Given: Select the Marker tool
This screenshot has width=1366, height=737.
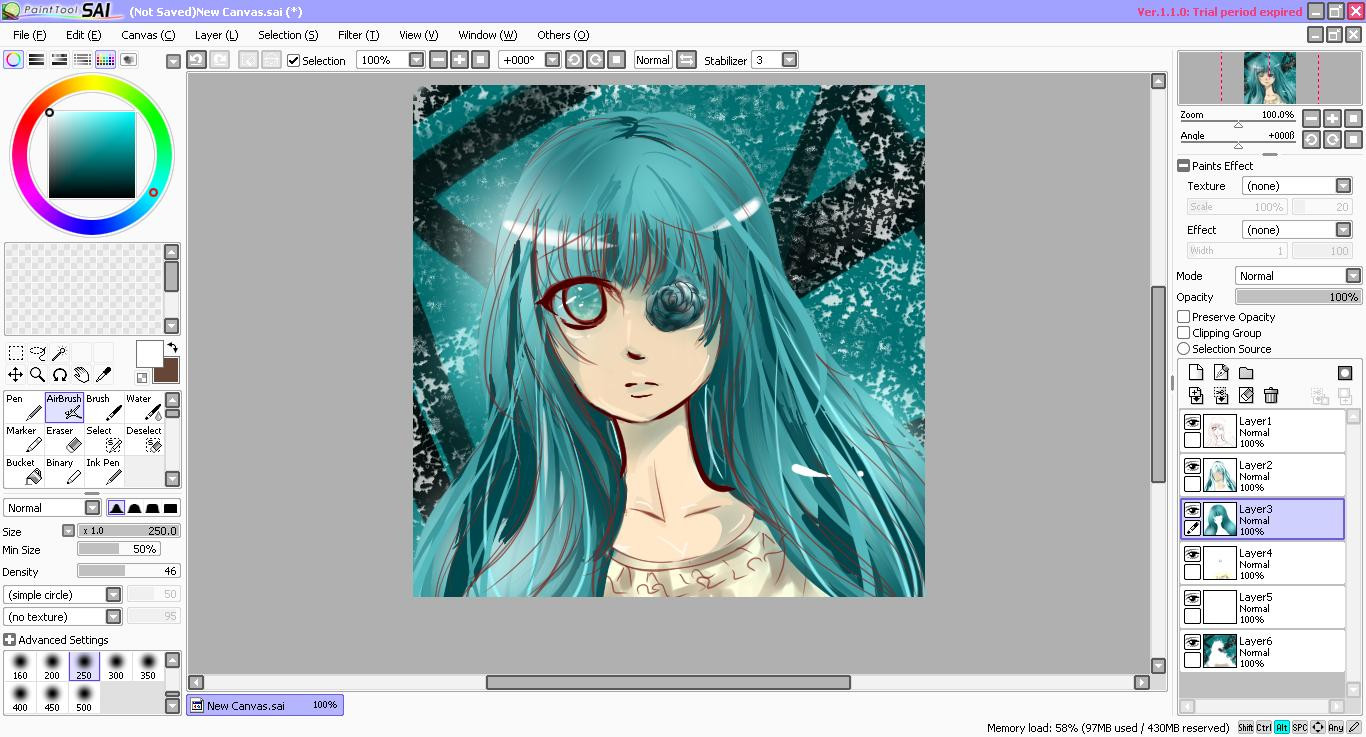Looking at the screenshot, I should coord(23,439).
